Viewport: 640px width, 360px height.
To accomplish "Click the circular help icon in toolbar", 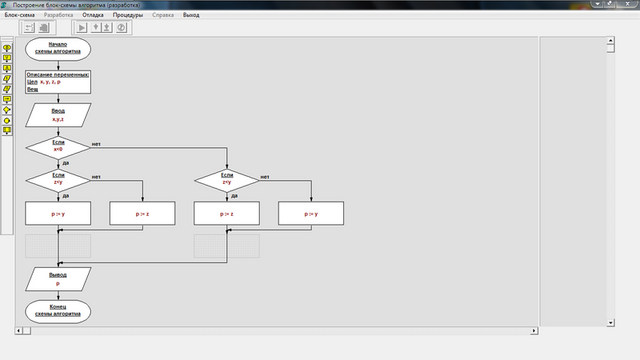I will point(121,28).
